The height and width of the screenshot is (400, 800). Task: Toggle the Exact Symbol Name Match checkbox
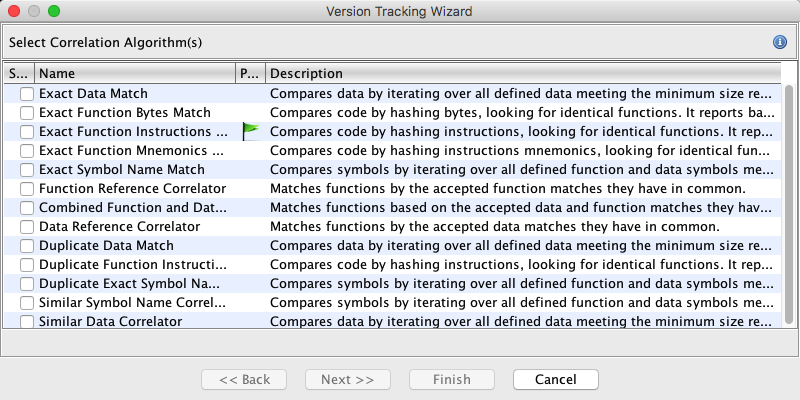point(27,170)
